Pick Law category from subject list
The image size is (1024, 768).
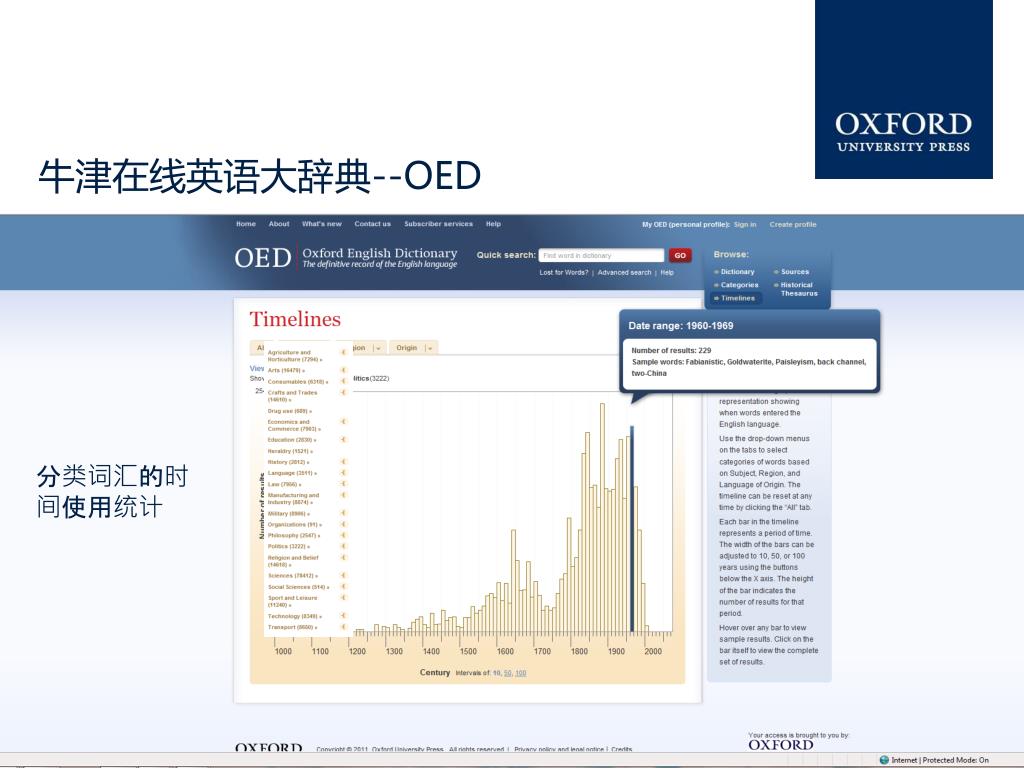284,484
